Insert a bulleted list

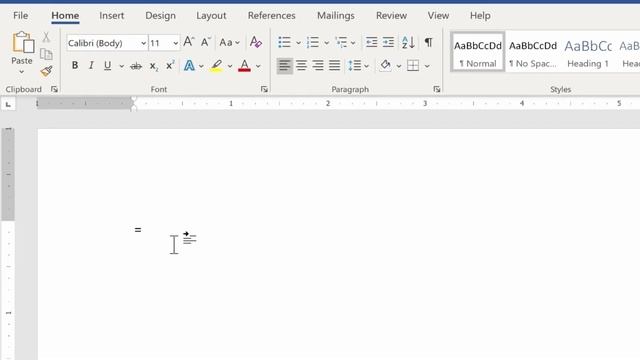click(284, 42)
